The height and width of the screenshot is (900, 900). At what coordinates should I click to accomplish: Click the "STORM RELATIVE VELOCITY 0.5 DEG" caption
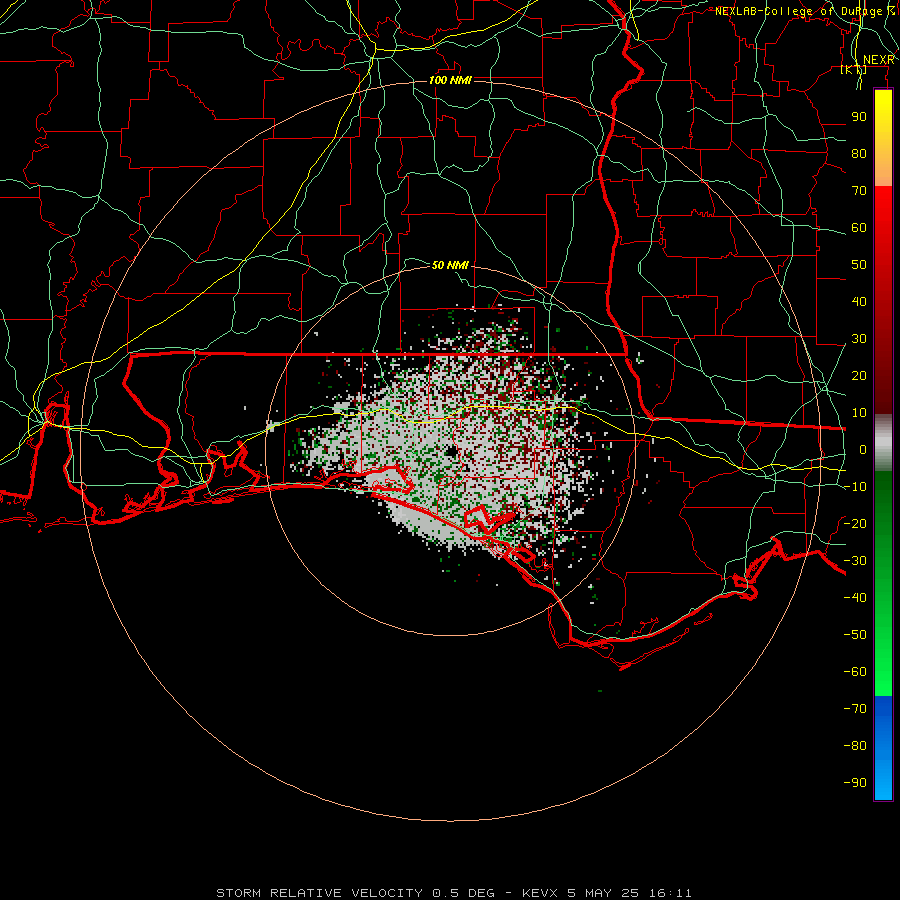(x=355, y=893)
